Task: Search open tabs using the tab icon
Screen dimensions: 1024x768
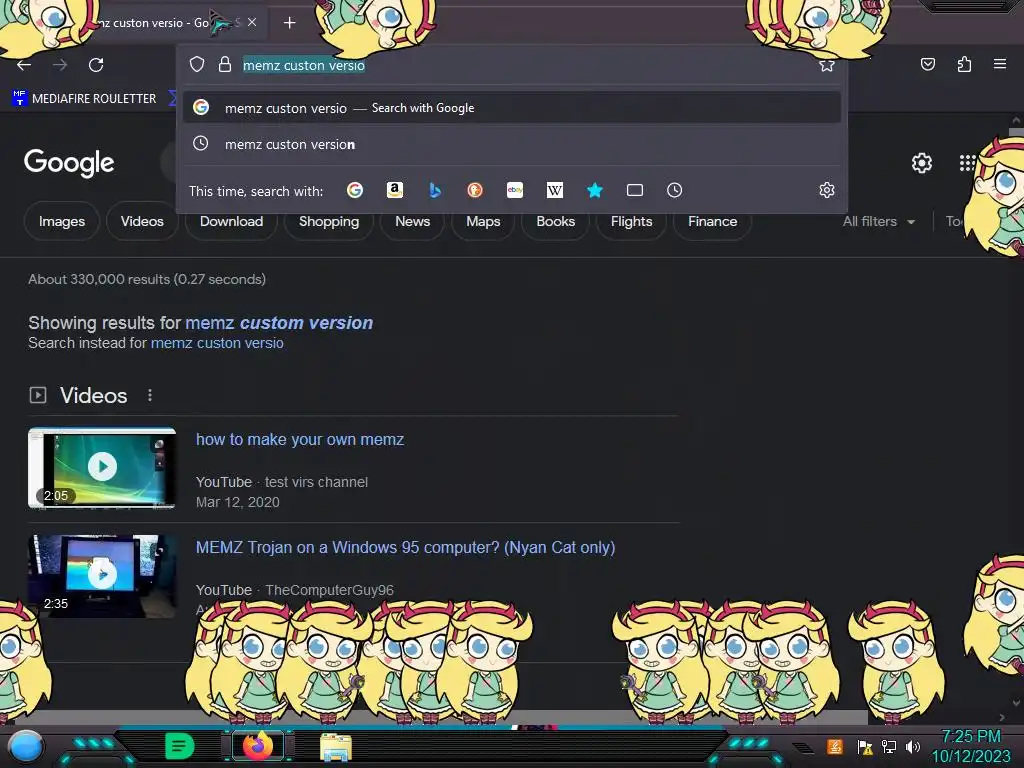Action: click(x=635, y=190)
